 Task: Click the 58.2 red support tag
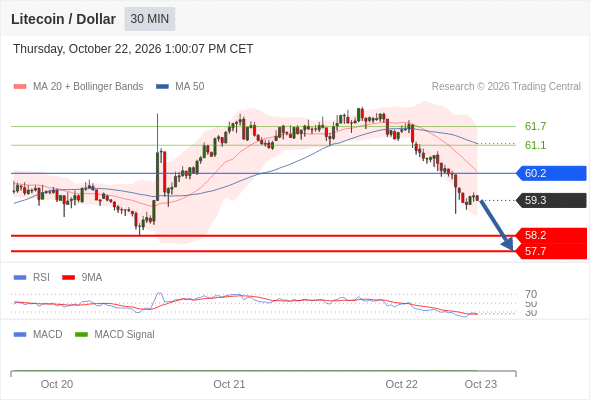(x=551, y=236)
